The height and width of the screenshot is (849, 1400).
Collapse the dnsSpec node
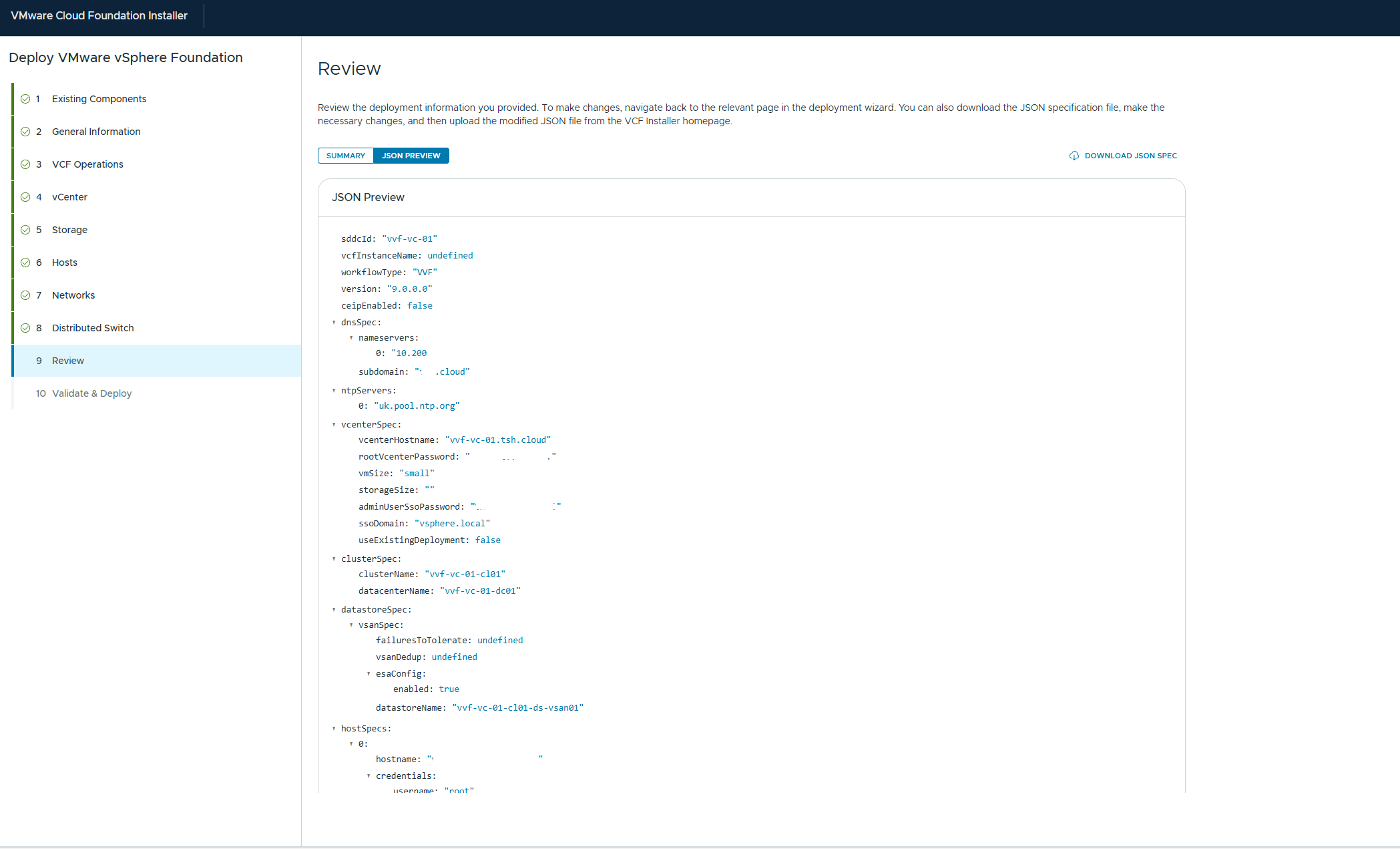click(x=334, y=323)
